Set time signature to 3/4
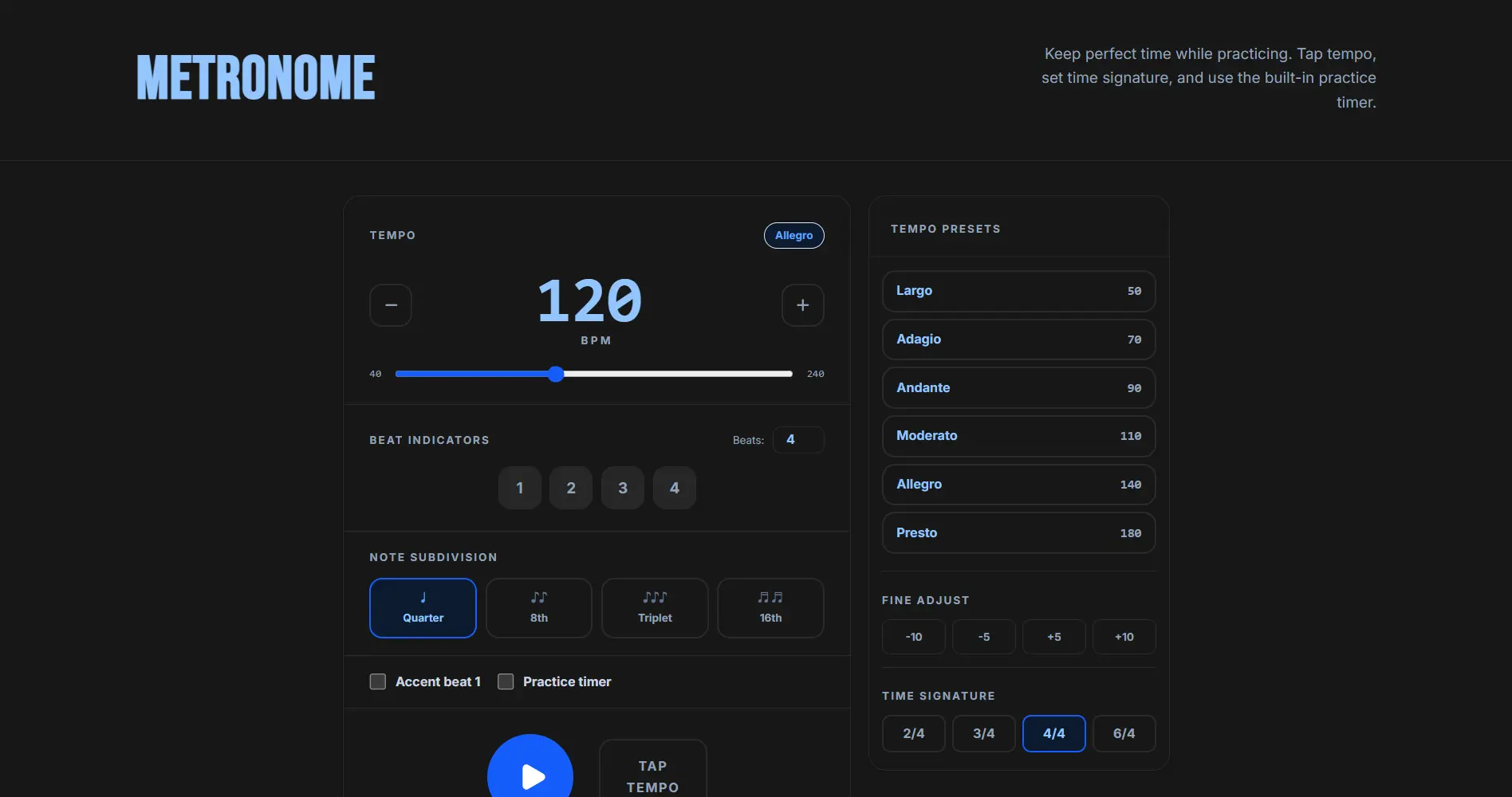 tap(984, 733)
